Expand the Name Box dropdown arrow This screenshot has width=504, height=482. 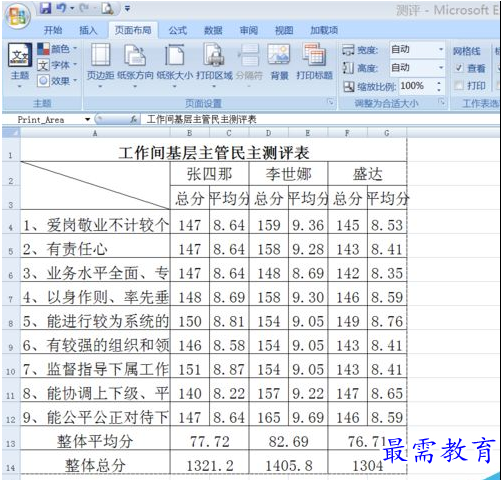pyautogui.click(x=87, y=120)
